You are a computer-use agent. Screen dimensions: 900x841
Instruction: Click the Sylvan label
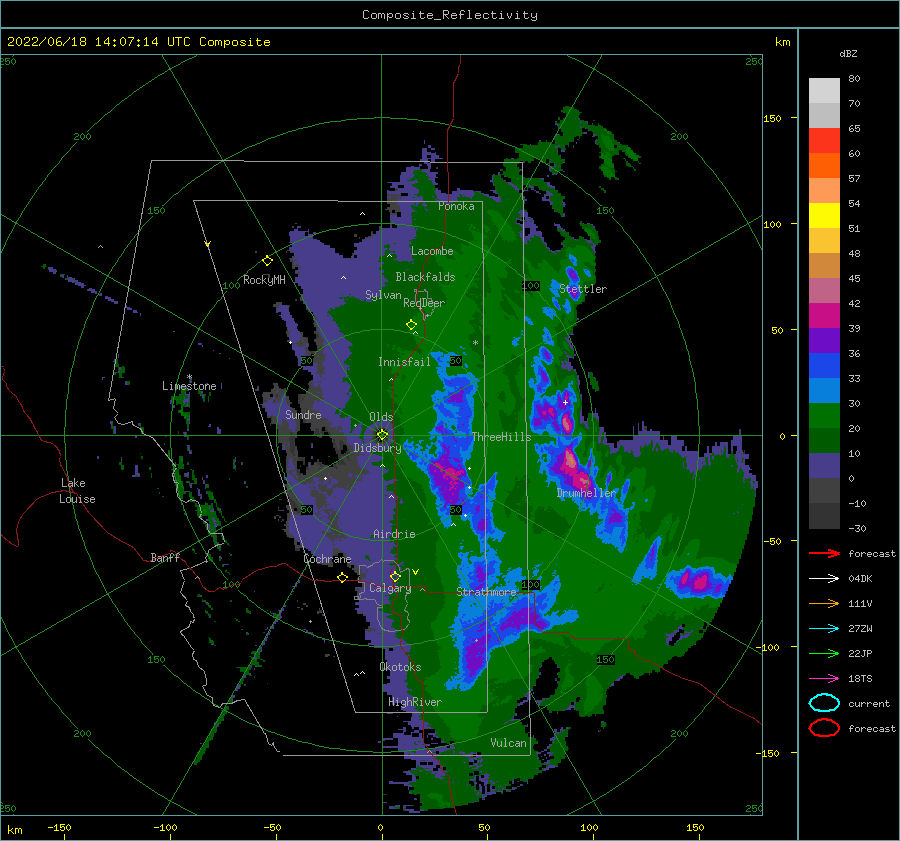tap(383, 295)
